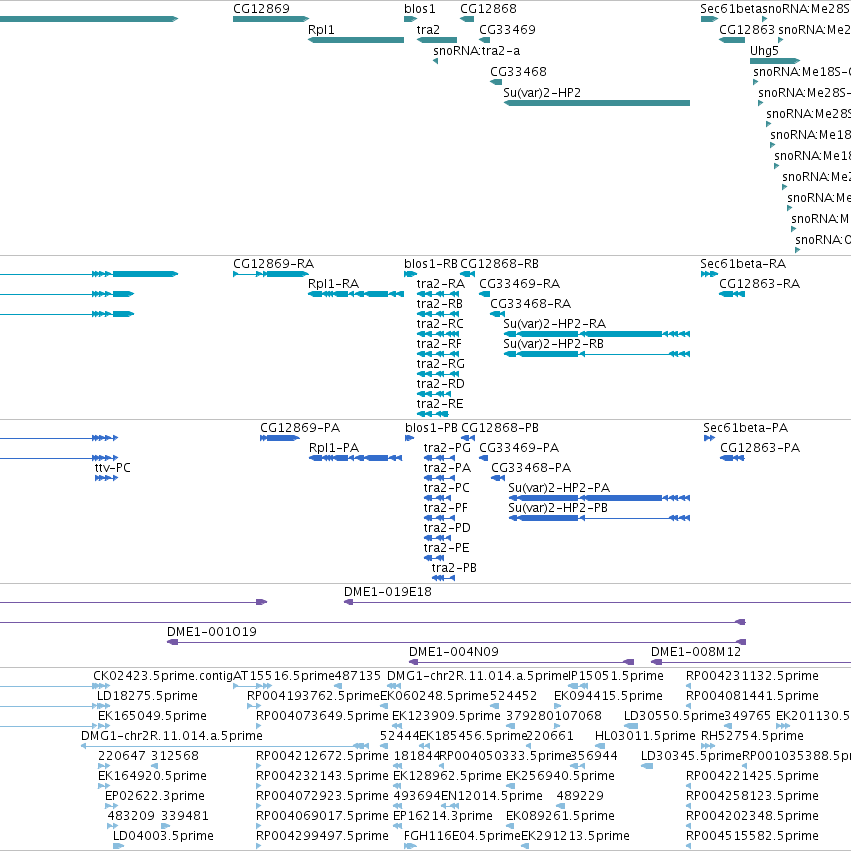Click the EK165049.5prime EST label
Viewport: 851px width, 851px height.
pos(152,716)
